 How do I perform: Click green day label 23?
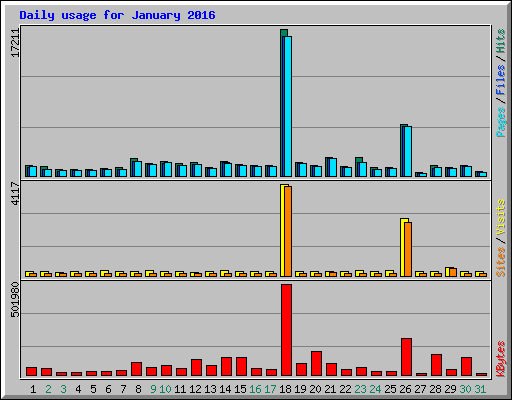tap(360, 389)
